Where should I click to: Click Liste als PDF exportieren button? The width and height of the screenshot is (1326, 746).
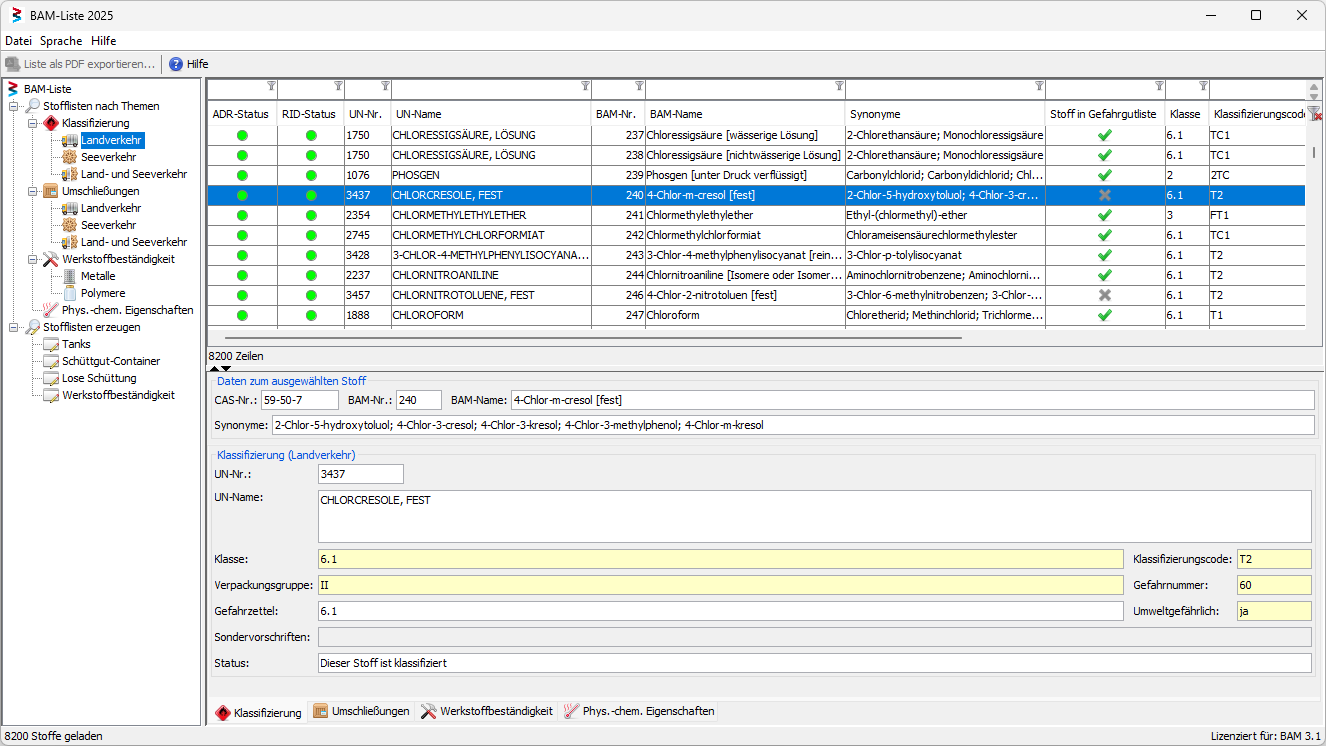coord(80,64)
